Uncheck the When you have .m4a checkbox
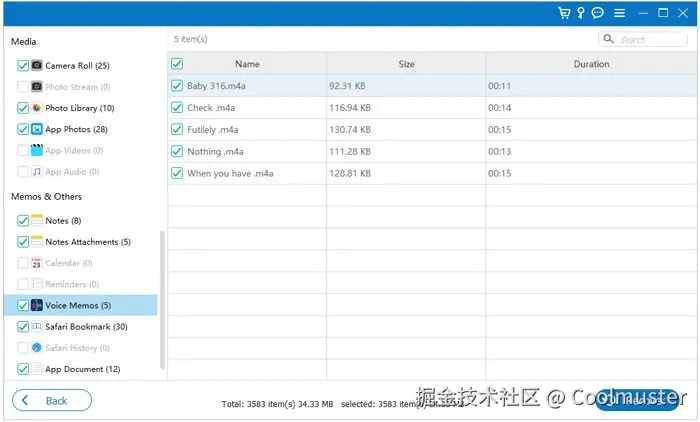Viewport: 700px width, 422px height. [x=177, y=173]
